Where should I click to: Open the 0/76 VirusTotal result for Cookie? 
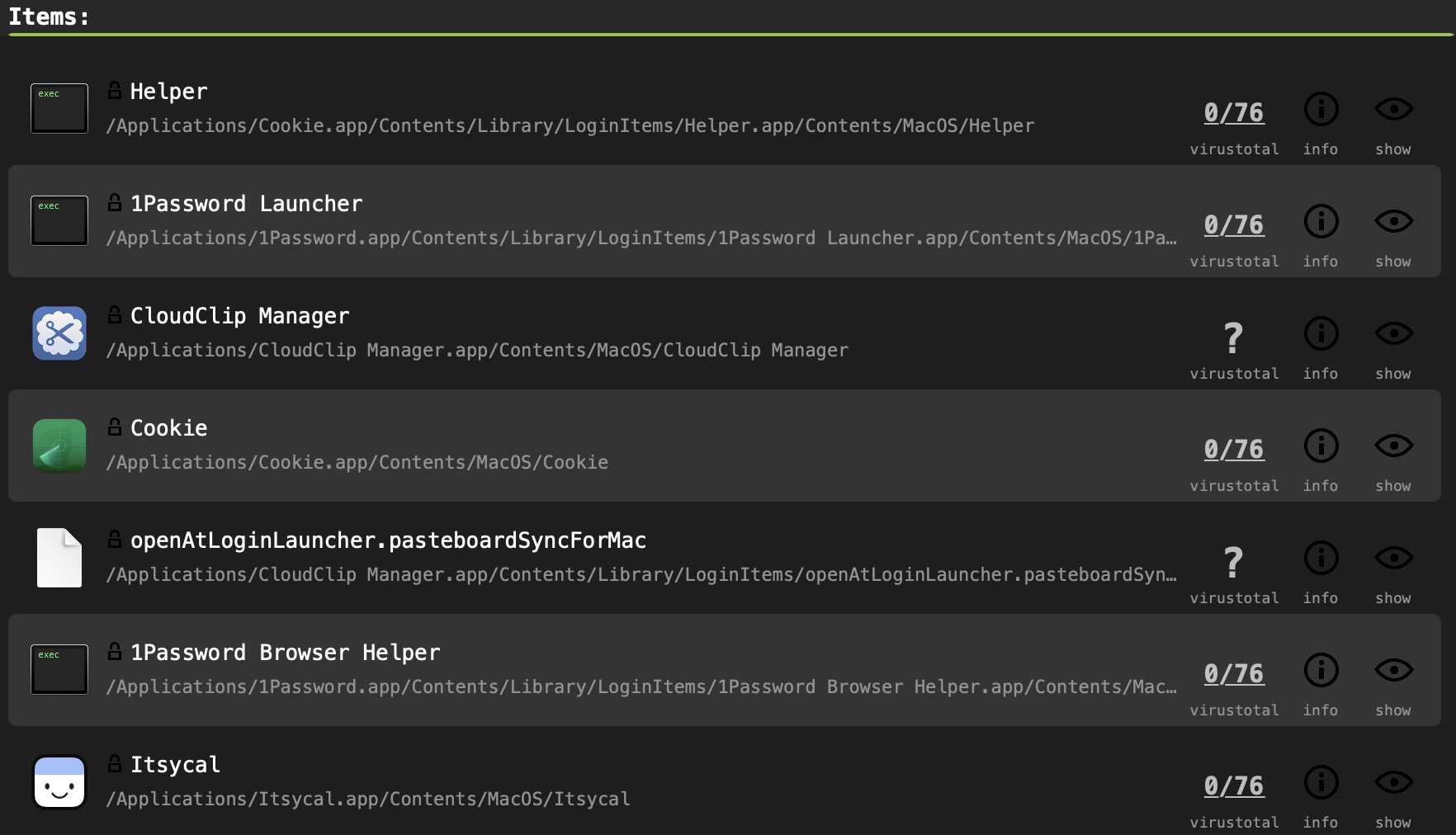1233,450
